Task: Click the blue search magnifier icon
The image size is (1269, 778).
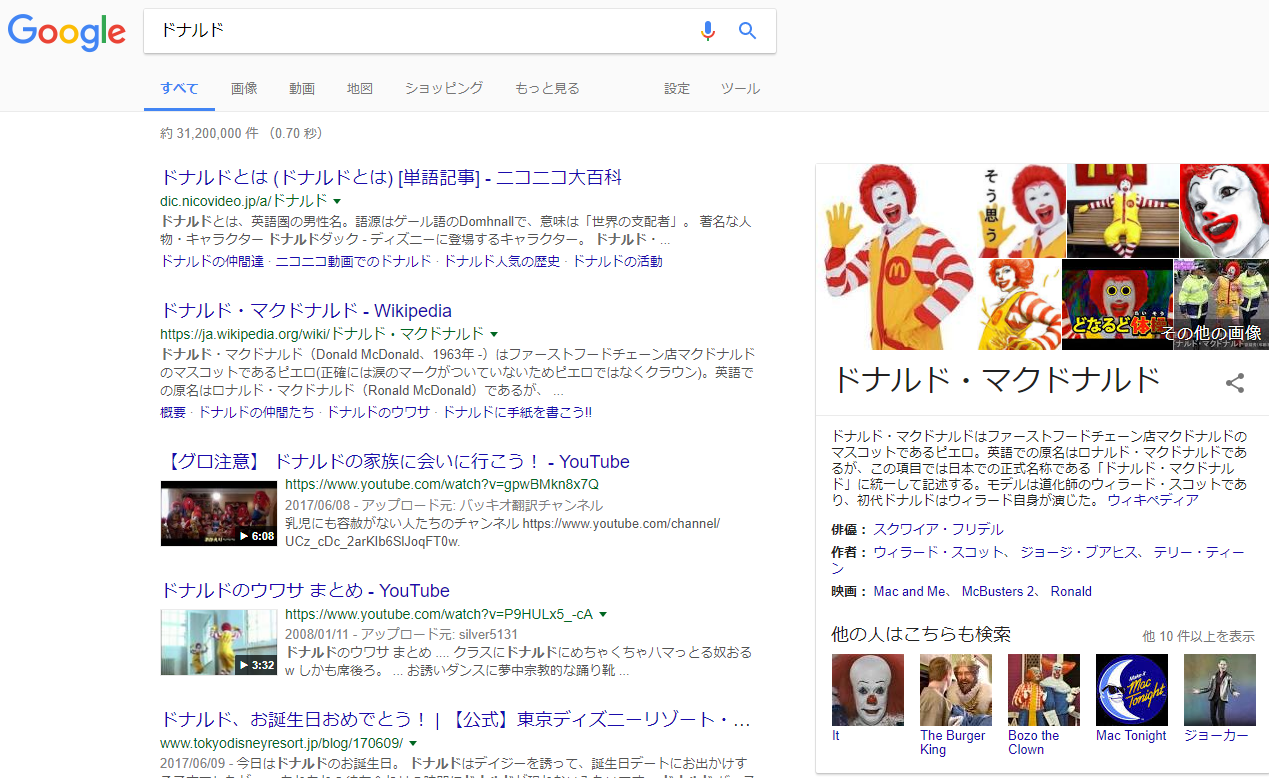Action: [747, 31]
